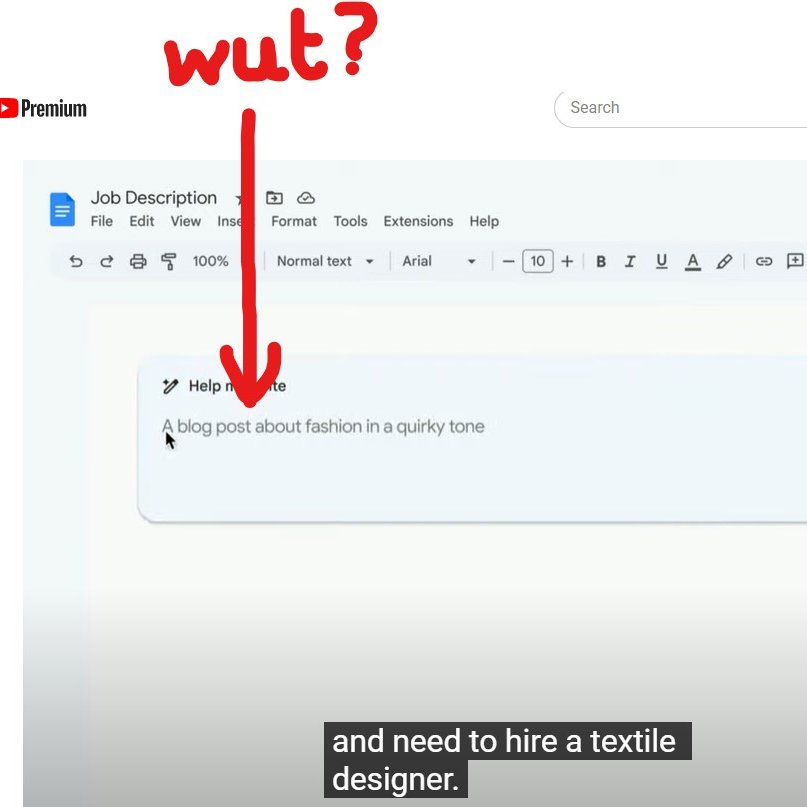Open the File menu
Viewport: 807px width, 807px height.
point(101,221)
